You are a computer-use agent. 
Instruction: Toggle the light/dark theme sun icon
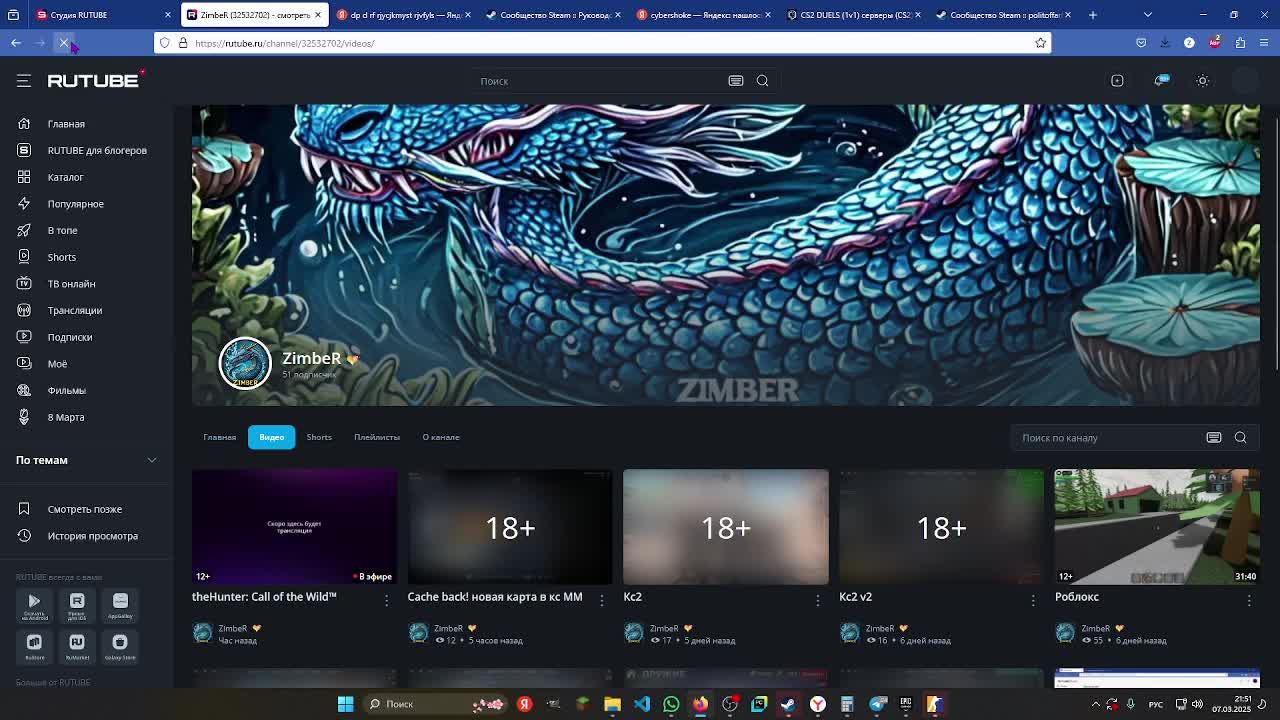coord(1203,81)
